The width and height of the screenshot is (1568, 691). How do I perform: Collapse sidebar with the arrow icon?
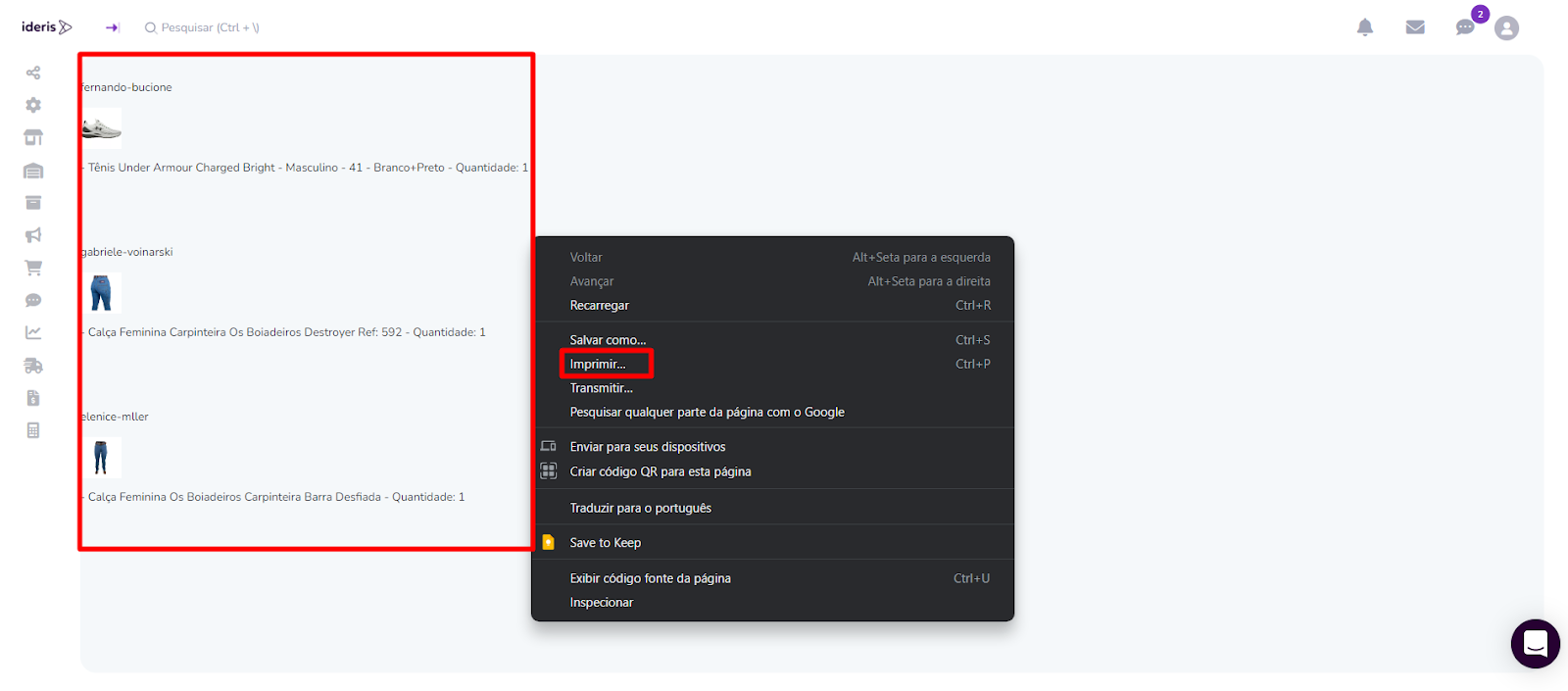click(113, 27)
